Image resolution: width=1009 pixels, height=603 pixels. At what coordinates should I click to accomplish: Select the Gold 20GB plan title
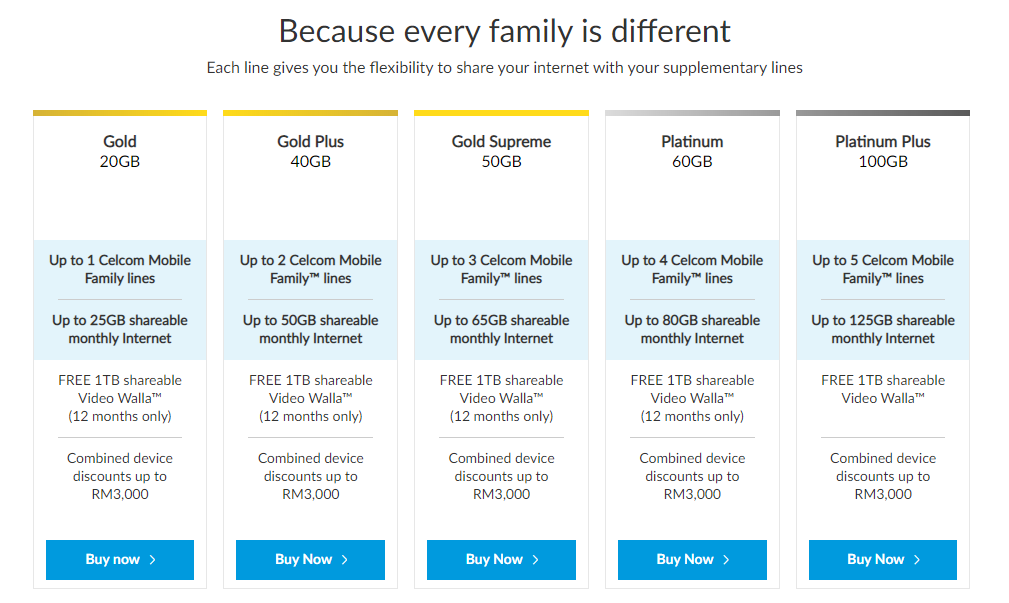[120, 151]
